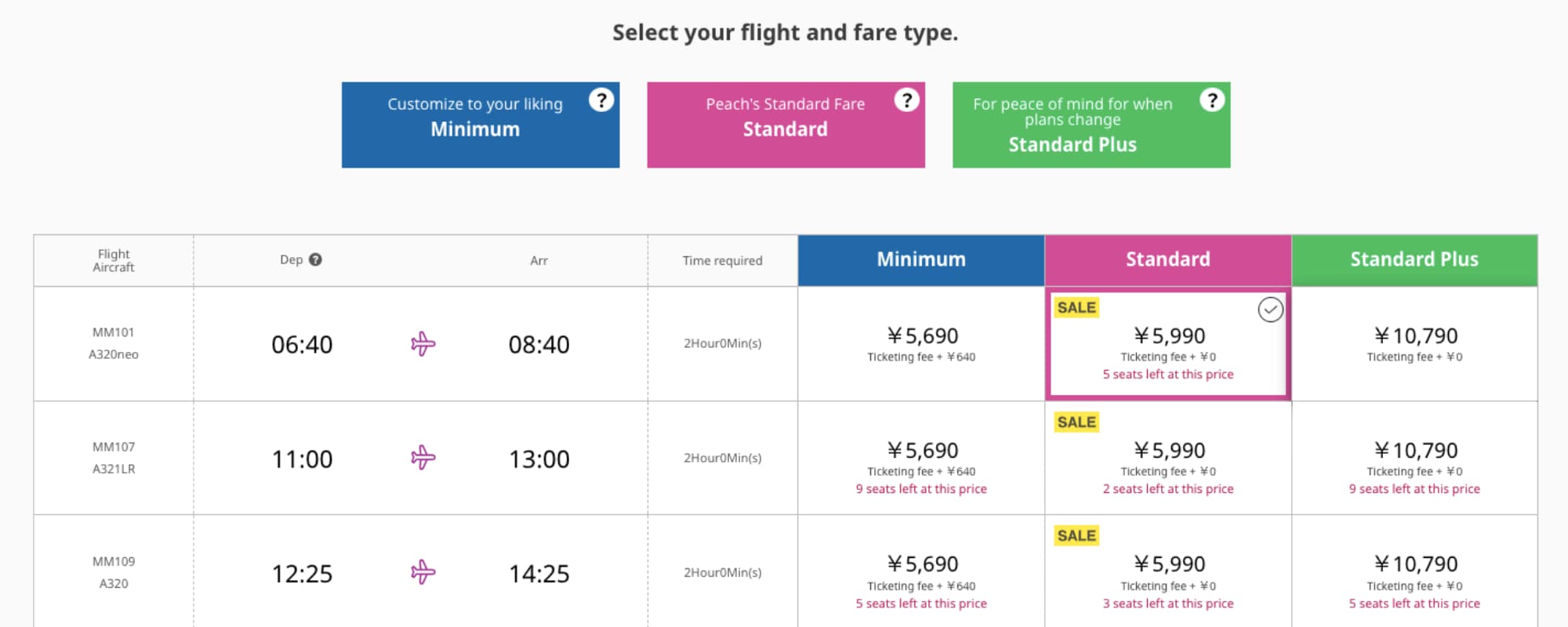Click the Standard Plus column header
The width and height of the screenshot is (1568, 627).
coord(1414,260)
